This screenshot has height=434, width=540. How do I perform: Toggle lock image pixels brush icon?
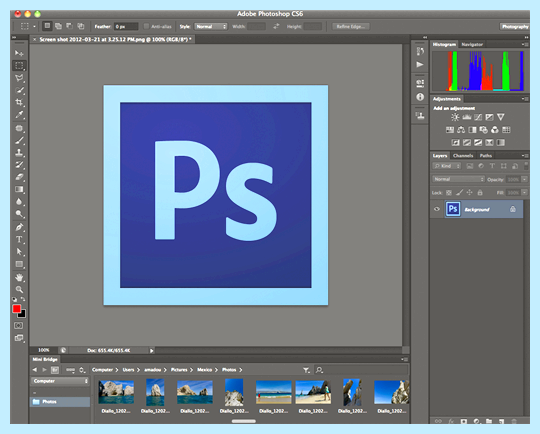point(459,193)
